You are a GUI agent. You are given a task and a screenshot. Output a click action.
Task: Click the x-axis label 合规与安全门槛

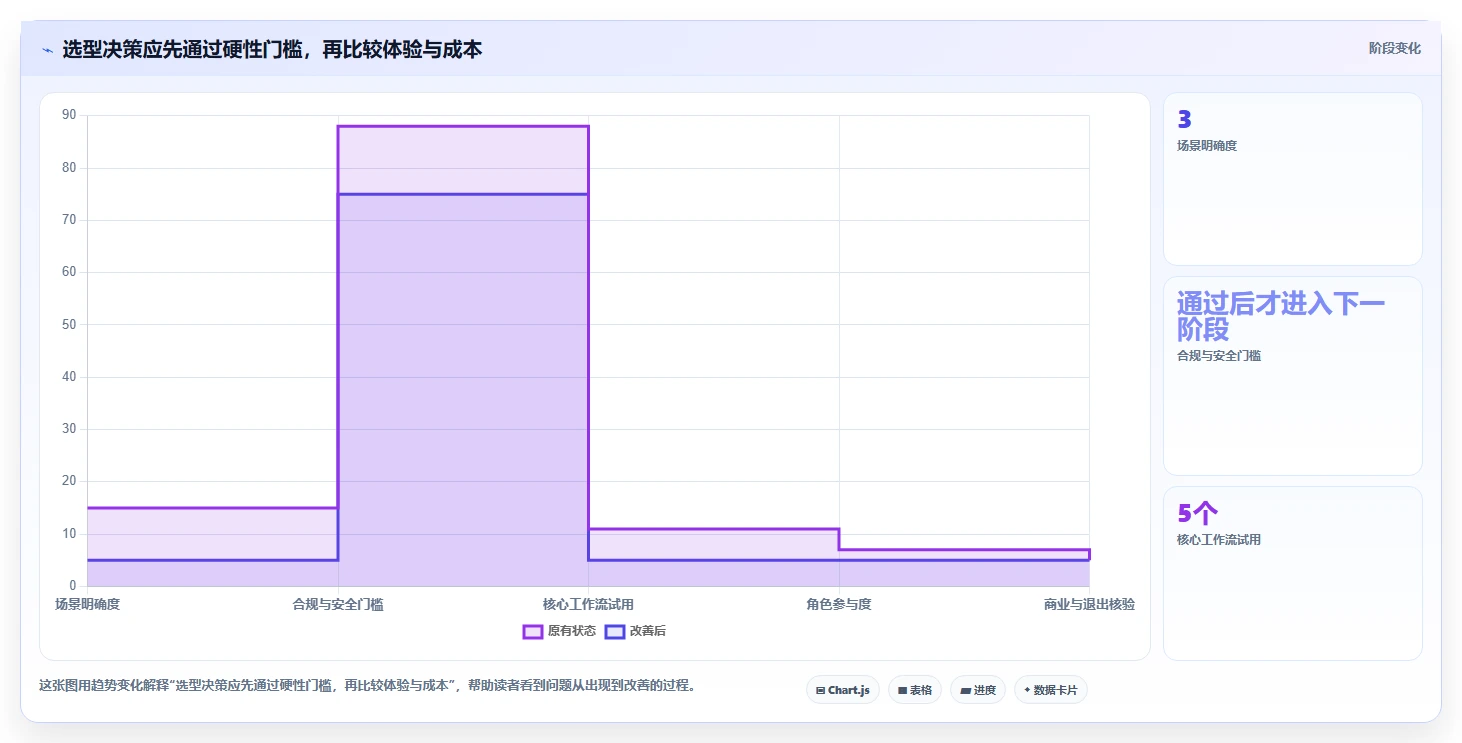tap(338, 604)
